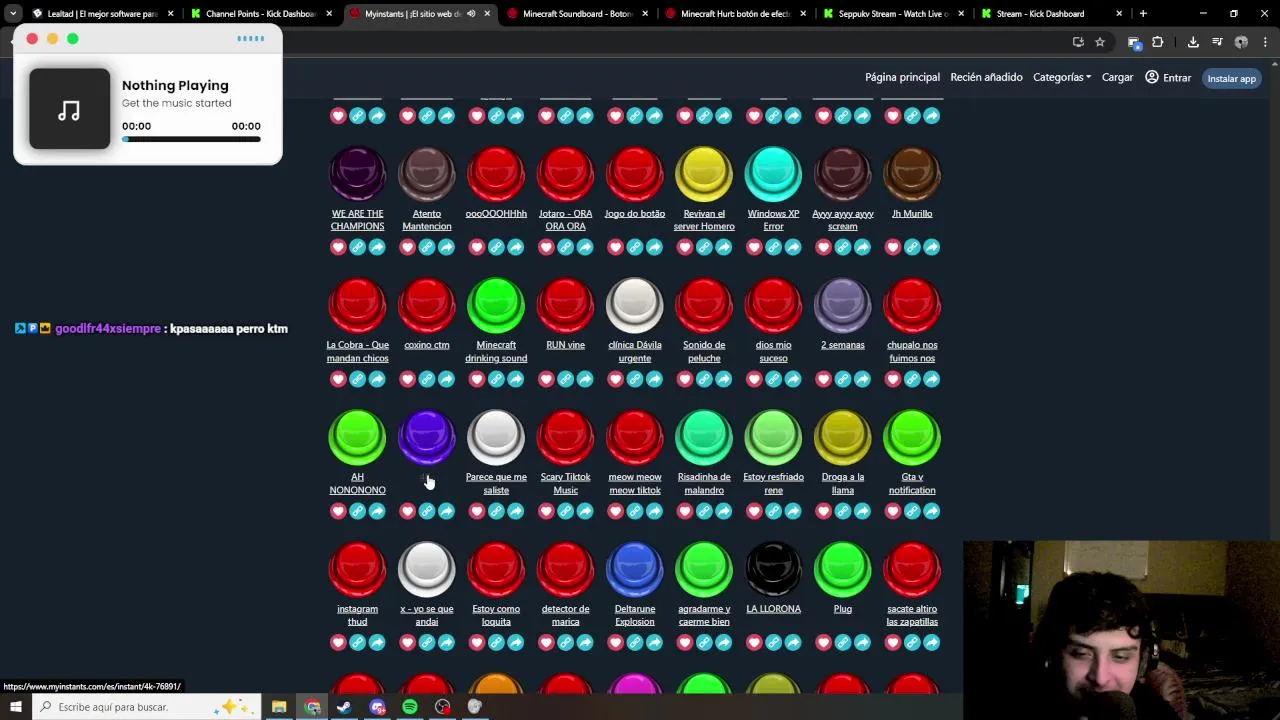Favorite the instagram thud sound
The image size is (1280, 720).
click(x=338, y=643)
